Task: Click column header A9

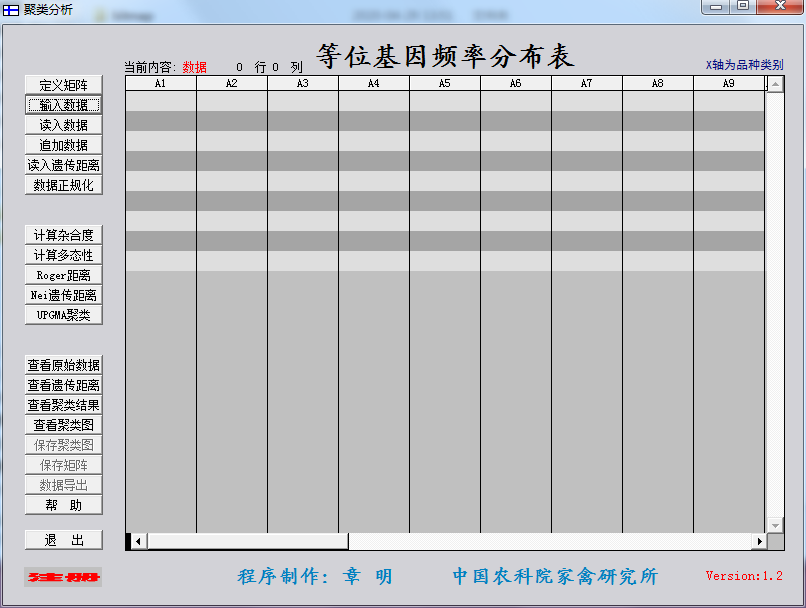Action: [729, 83]
